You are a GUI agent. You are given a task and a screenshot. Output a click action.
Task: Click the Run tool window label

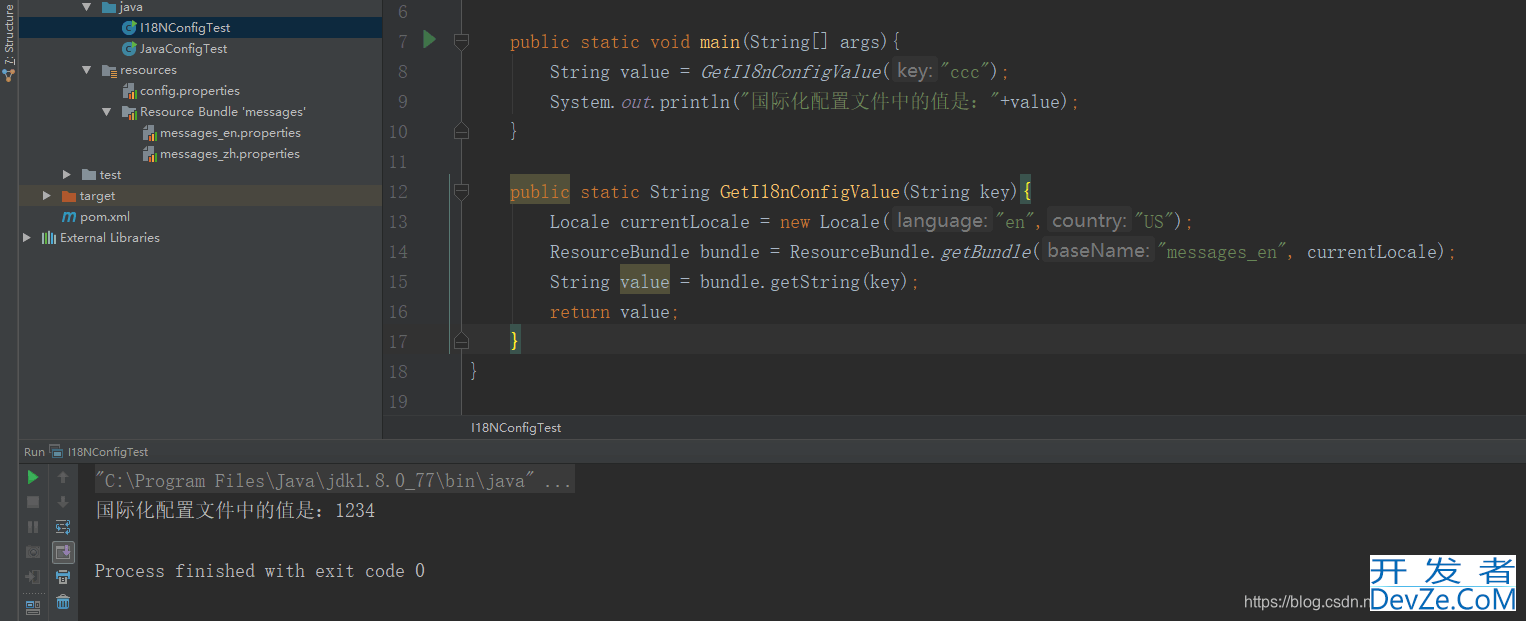(34, 452)
